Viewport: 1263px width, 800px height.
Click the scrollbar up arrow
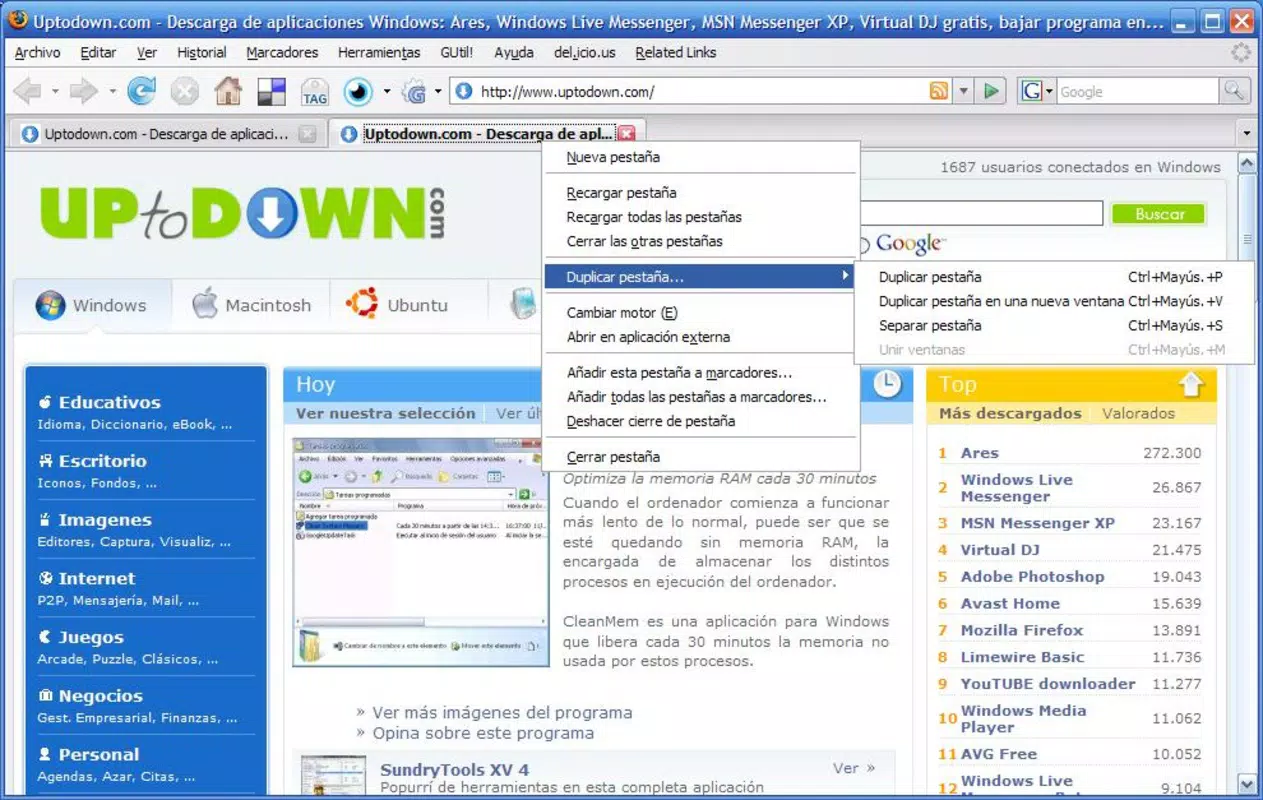coord(1247,163)
